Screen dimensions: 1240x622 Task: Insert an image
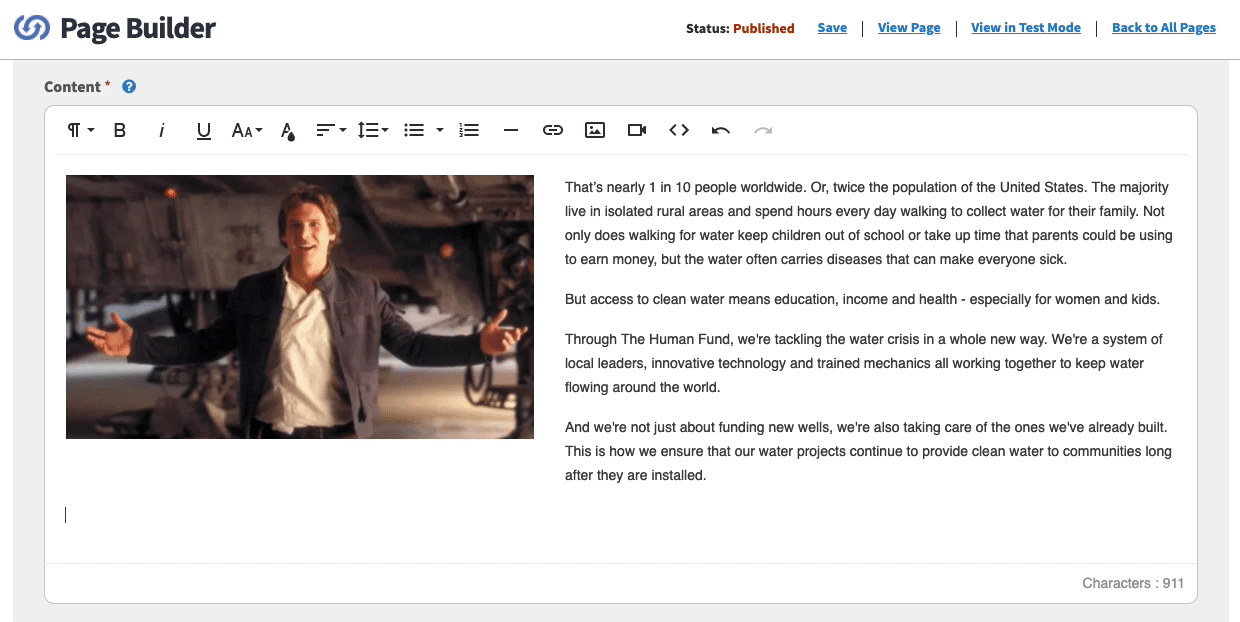tap(595, 130)
